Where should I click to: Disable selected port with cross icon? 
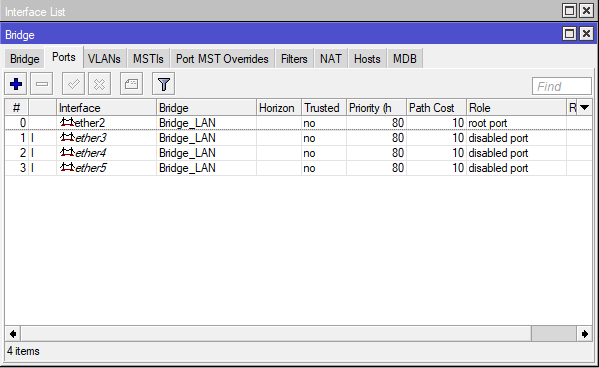(99, 84)
